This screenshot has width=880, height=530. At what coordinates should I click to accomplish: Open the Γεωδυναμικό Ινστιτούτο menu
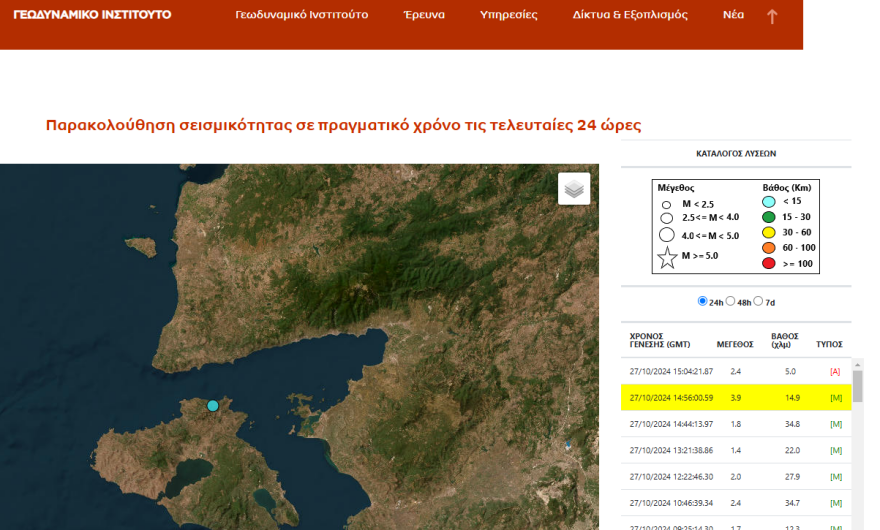coord(301,15)
